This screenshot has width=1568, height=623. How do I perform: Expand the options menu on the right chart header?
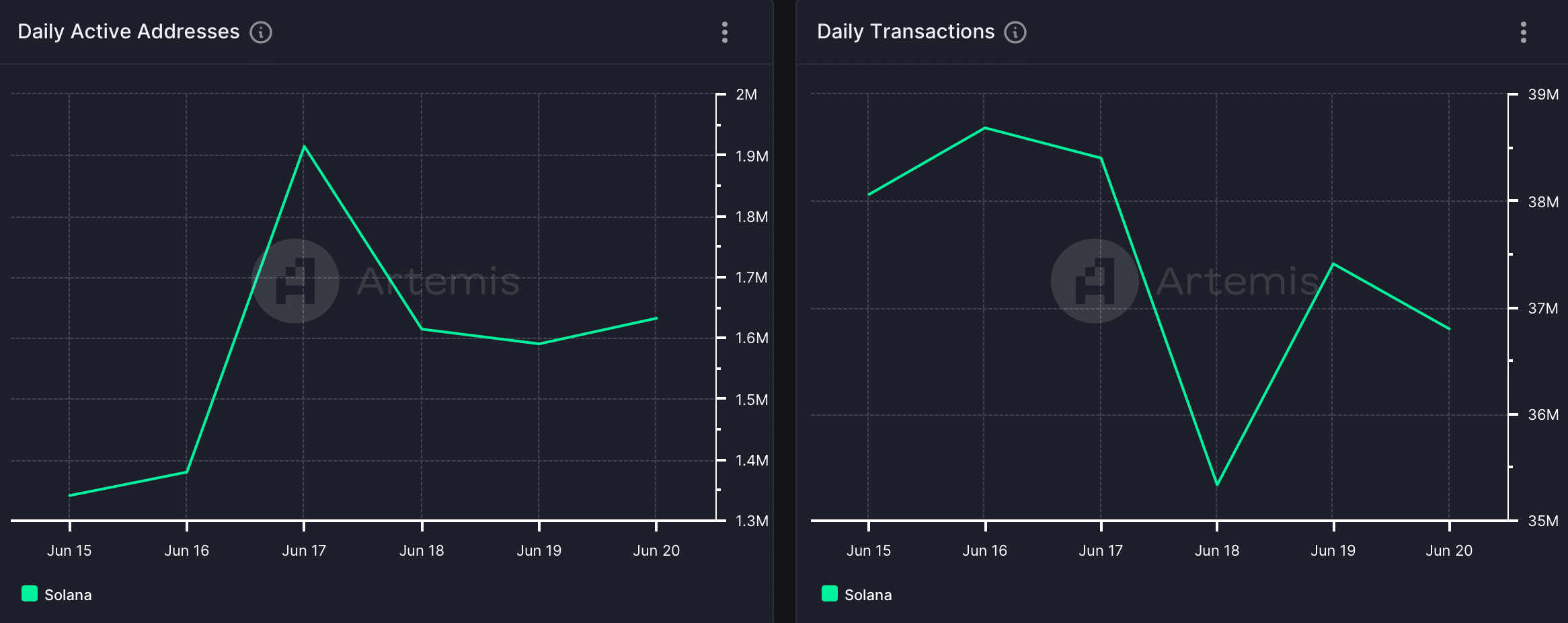click(x=1524, y=32)
